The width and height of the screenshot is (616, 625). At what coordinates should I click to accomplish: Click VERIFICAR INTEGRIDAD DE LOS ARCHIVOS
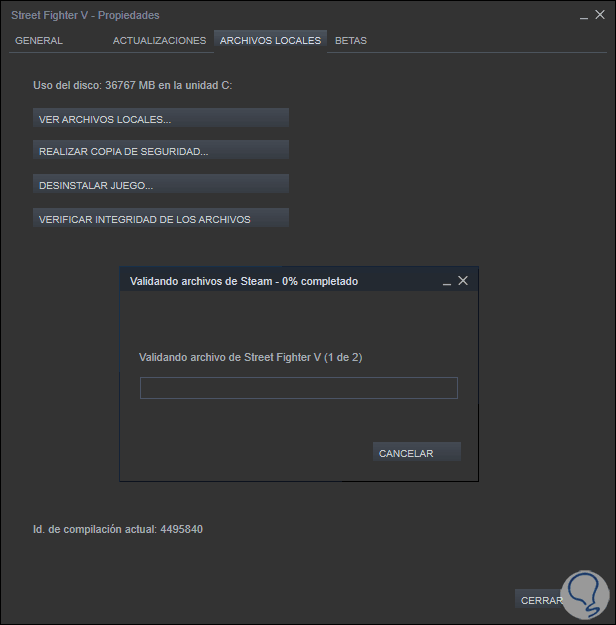pyautogui.click(x=161, y=218)
